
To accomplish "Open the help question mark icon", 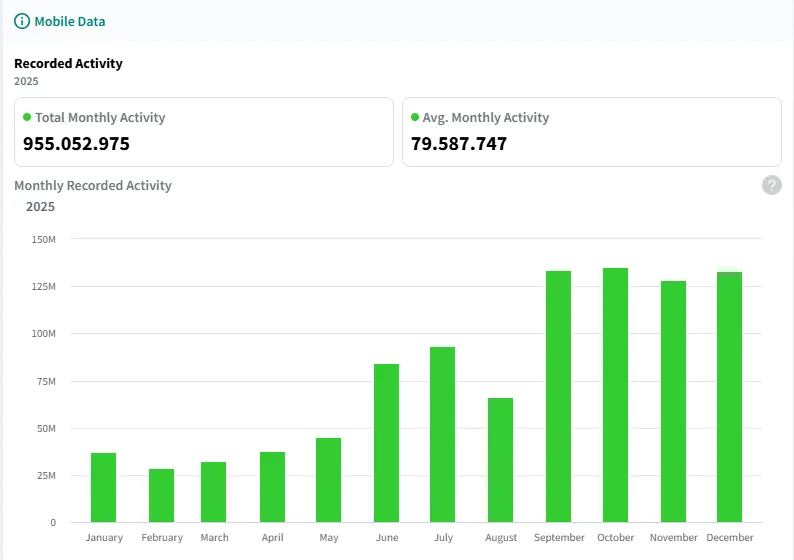I will 771,185.
